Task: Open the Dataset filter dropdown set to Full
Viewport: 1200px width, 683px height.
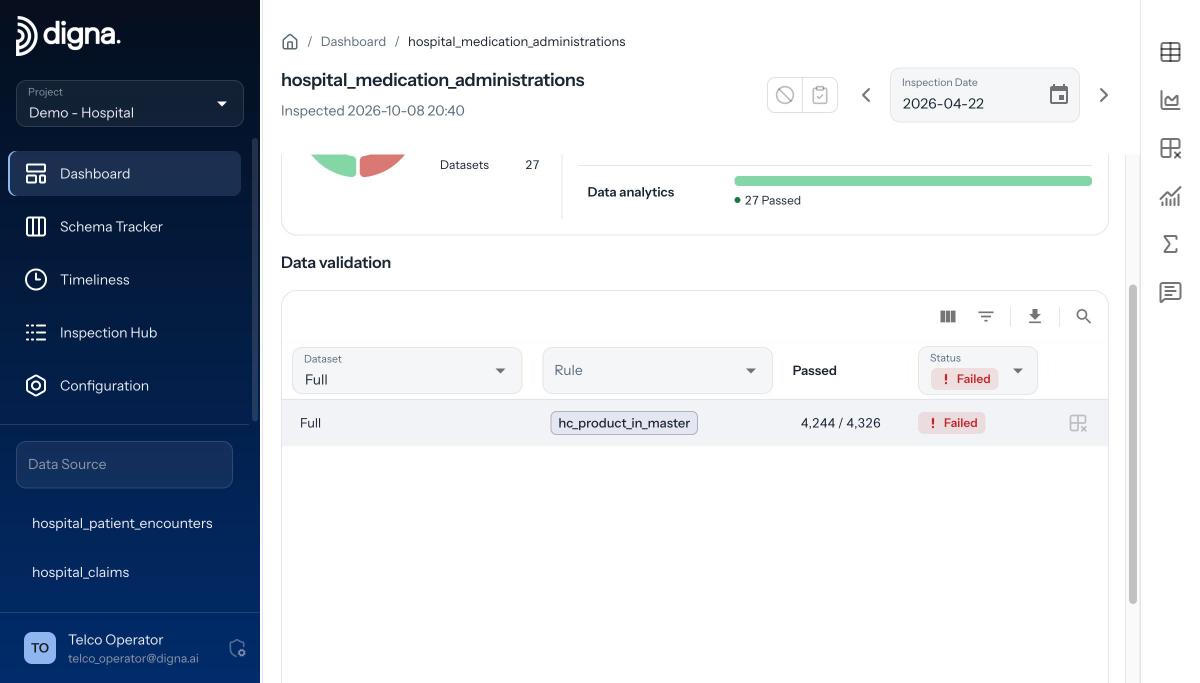Action: (x=407, y=371)
